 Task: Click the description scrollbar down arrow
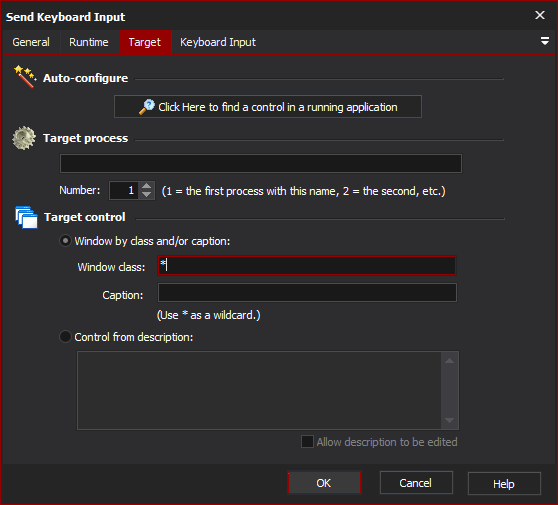449,421
